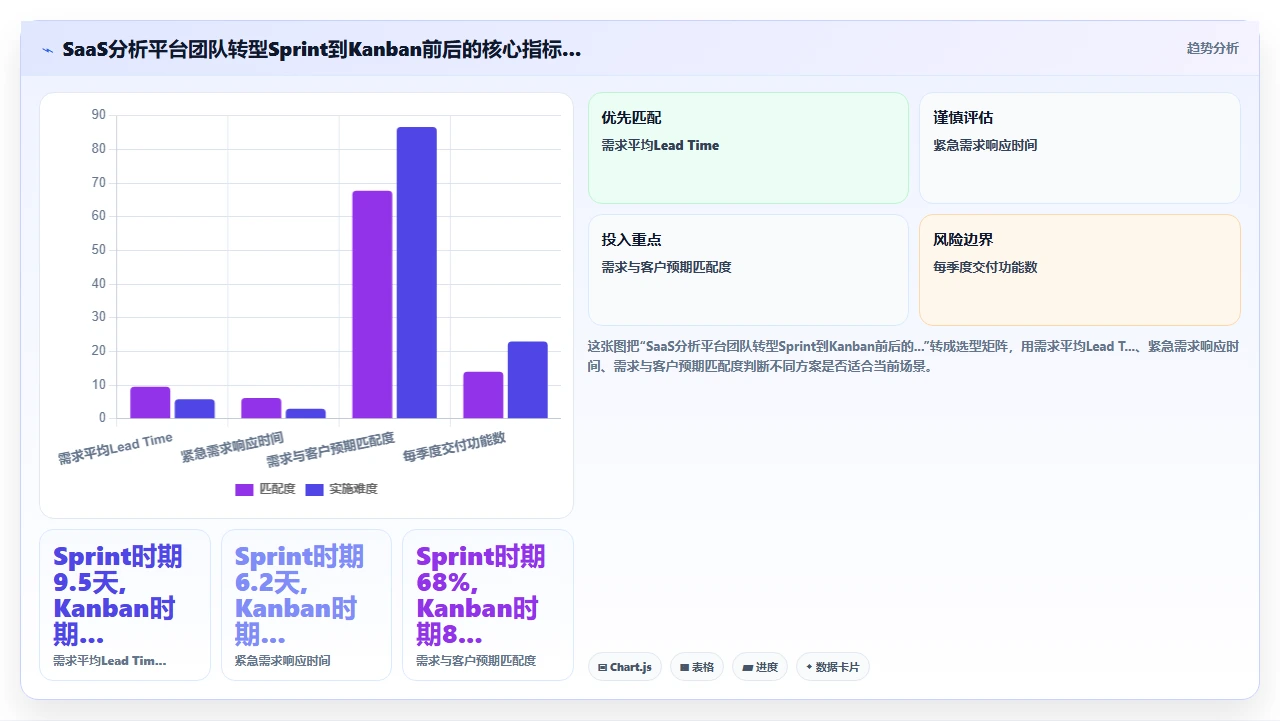Viewport: 1280px width, 721px height.
Task: Click the icon inside the 表格 chip
Action: pos(685,667)
